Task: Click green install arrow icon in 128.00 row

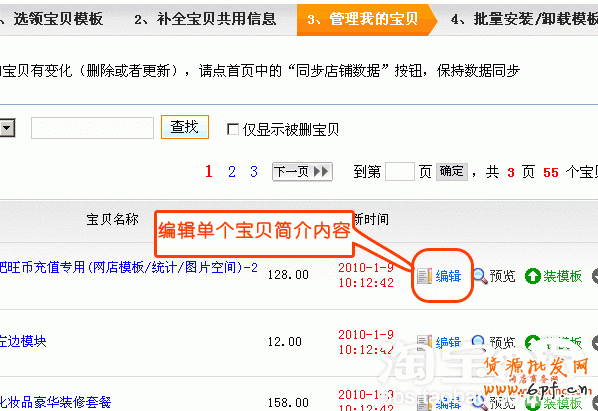Action: pyautogui.click(x=532, y=276)
